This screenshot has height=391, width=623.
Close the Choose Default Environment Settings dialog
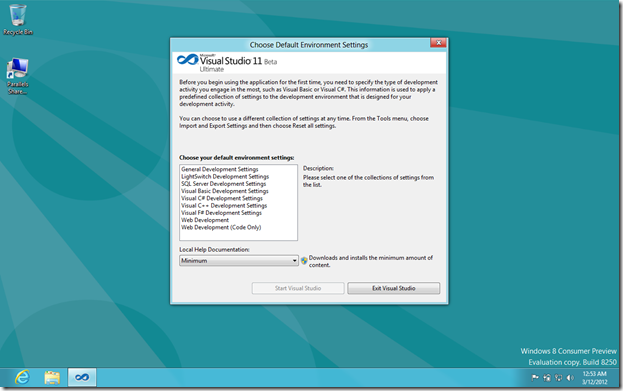[x=438, y=43]
